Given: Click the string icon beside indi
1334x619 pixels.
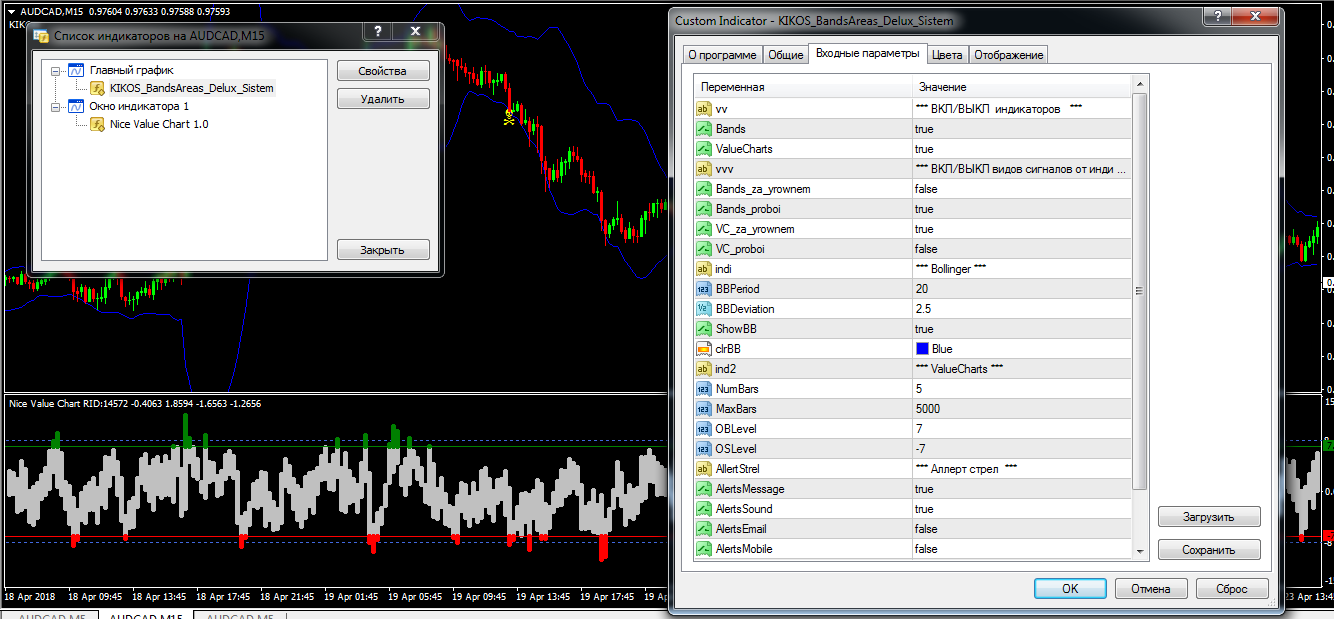Looking at the screenshot, I should (x=703, y=269).
